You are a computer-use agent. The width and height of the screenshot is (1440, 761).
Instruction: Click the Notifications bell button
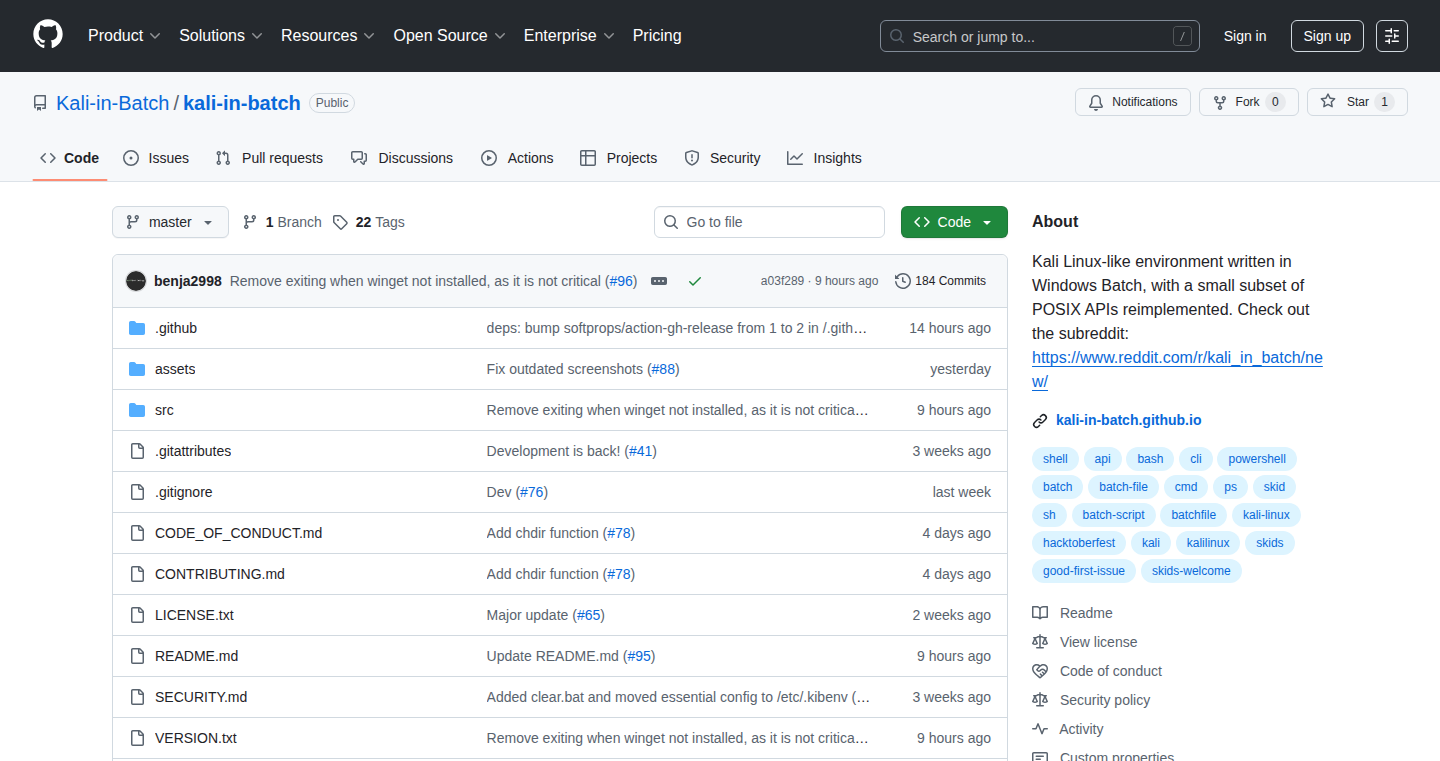(1133, 102)
